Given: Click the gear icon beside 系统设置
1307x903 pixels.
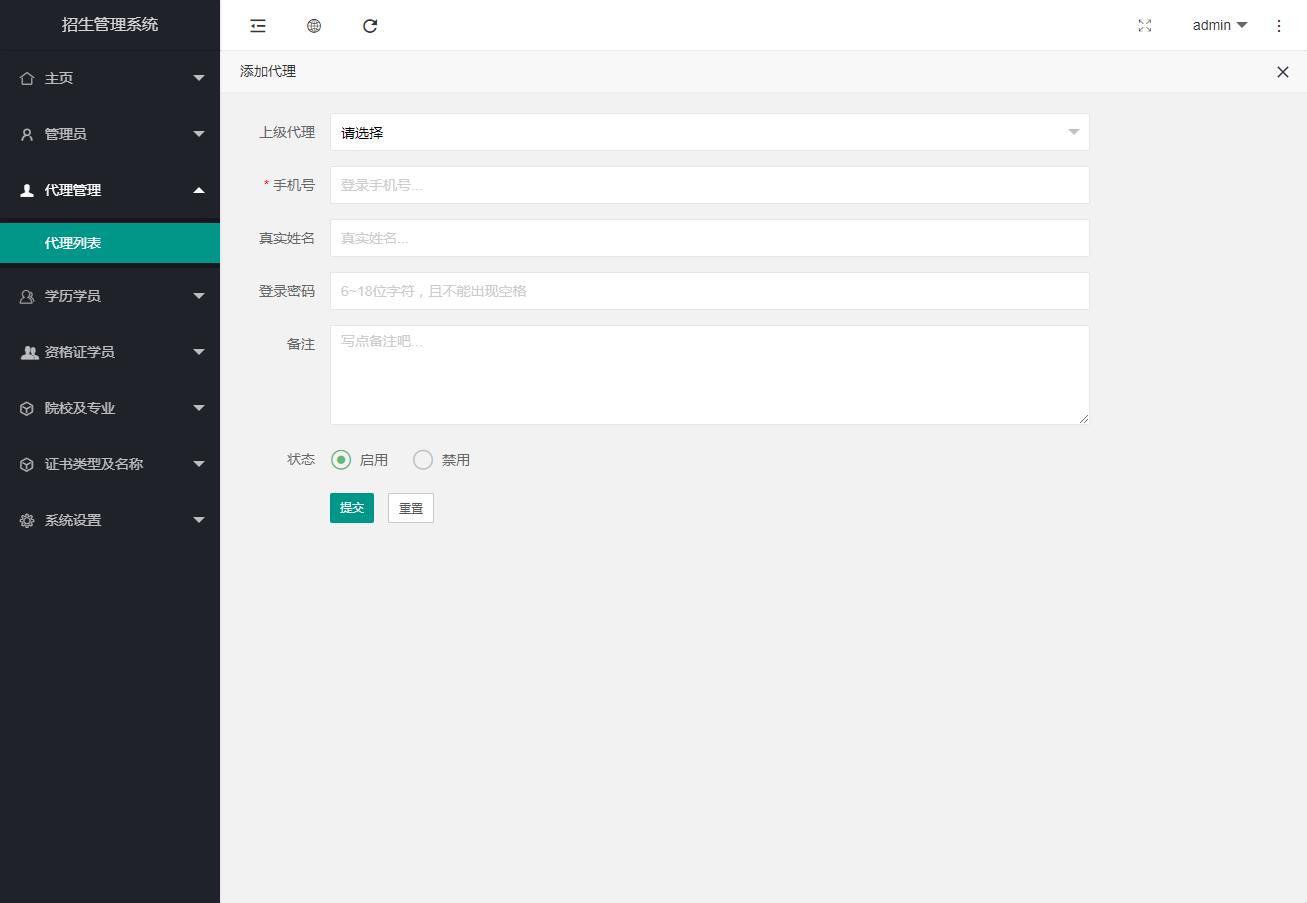Looking at the screenshot, I should [x=27, y=520].
